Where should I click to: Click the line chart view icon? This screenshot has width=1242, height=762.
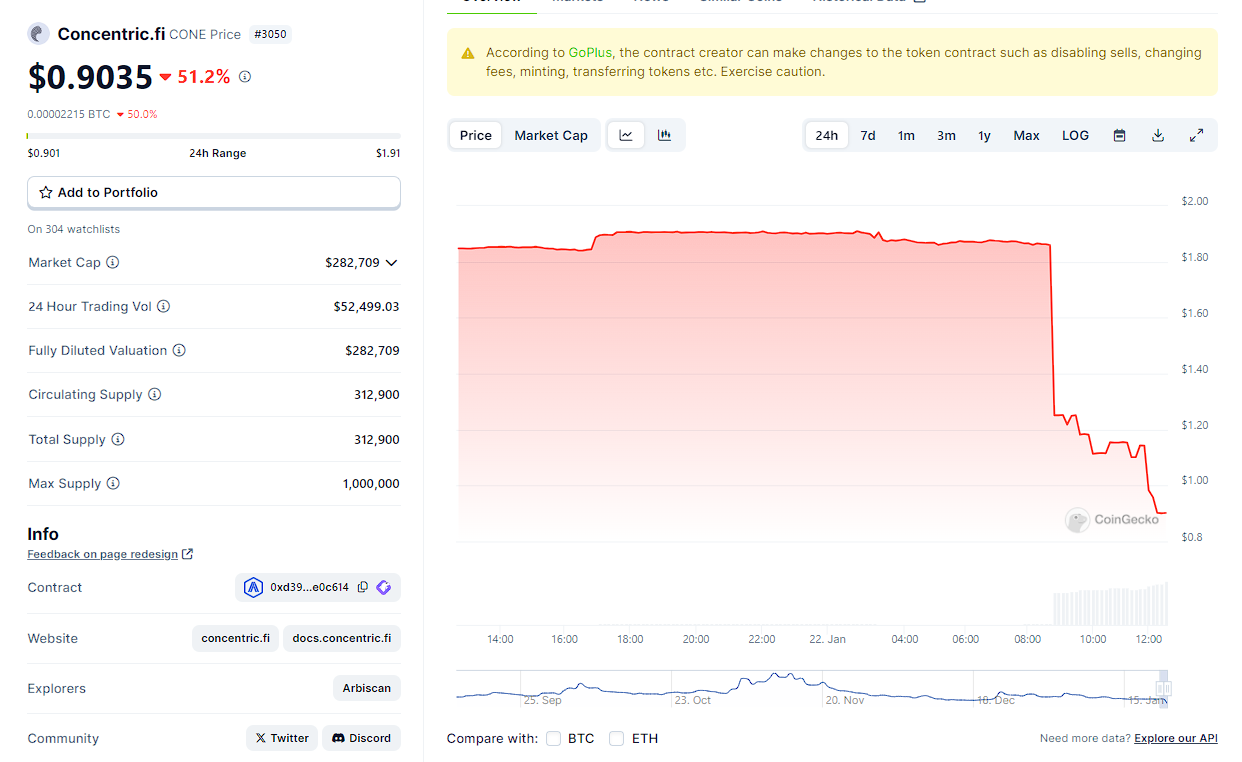pos(626,136)
